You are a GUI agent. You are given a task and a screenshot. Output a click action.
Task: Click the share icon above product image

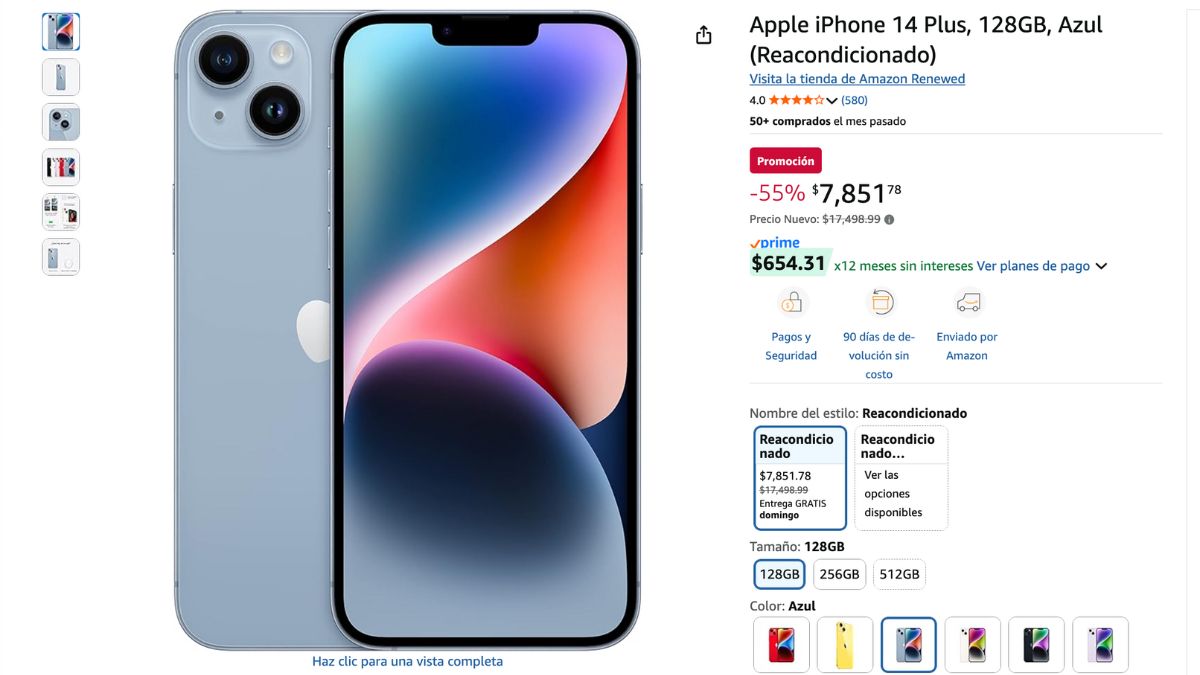pyautogui.click(x=703, y=35)
